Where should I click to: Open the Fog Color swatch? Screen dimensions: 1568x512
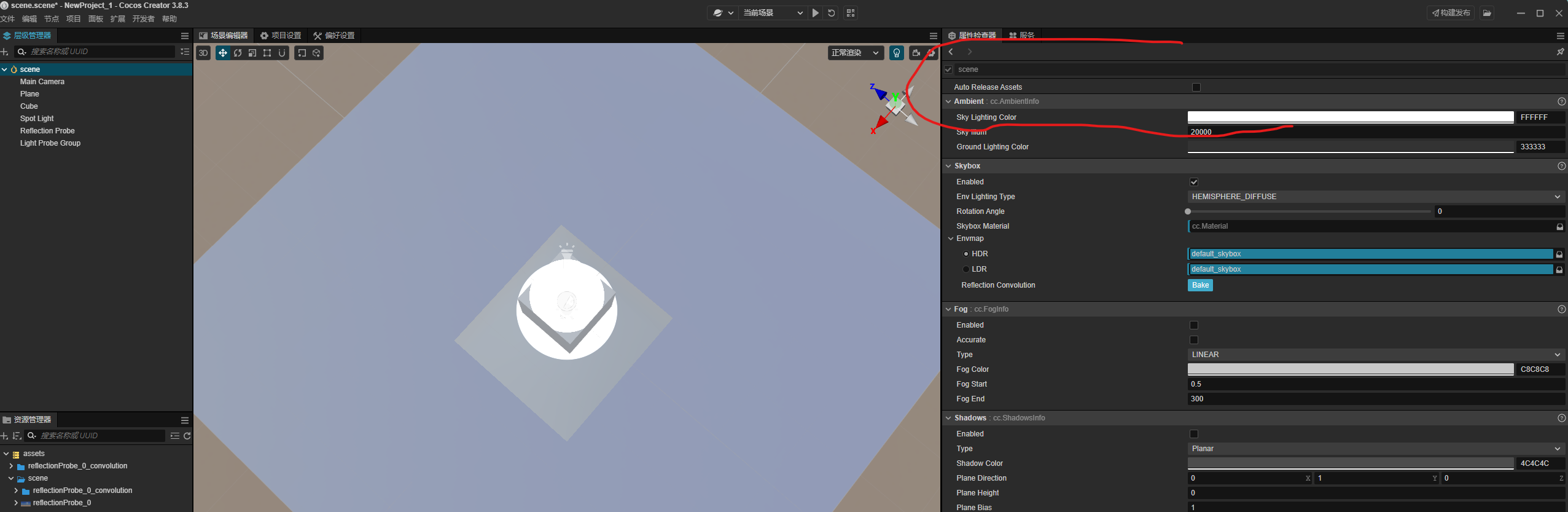pos(1351,369)
